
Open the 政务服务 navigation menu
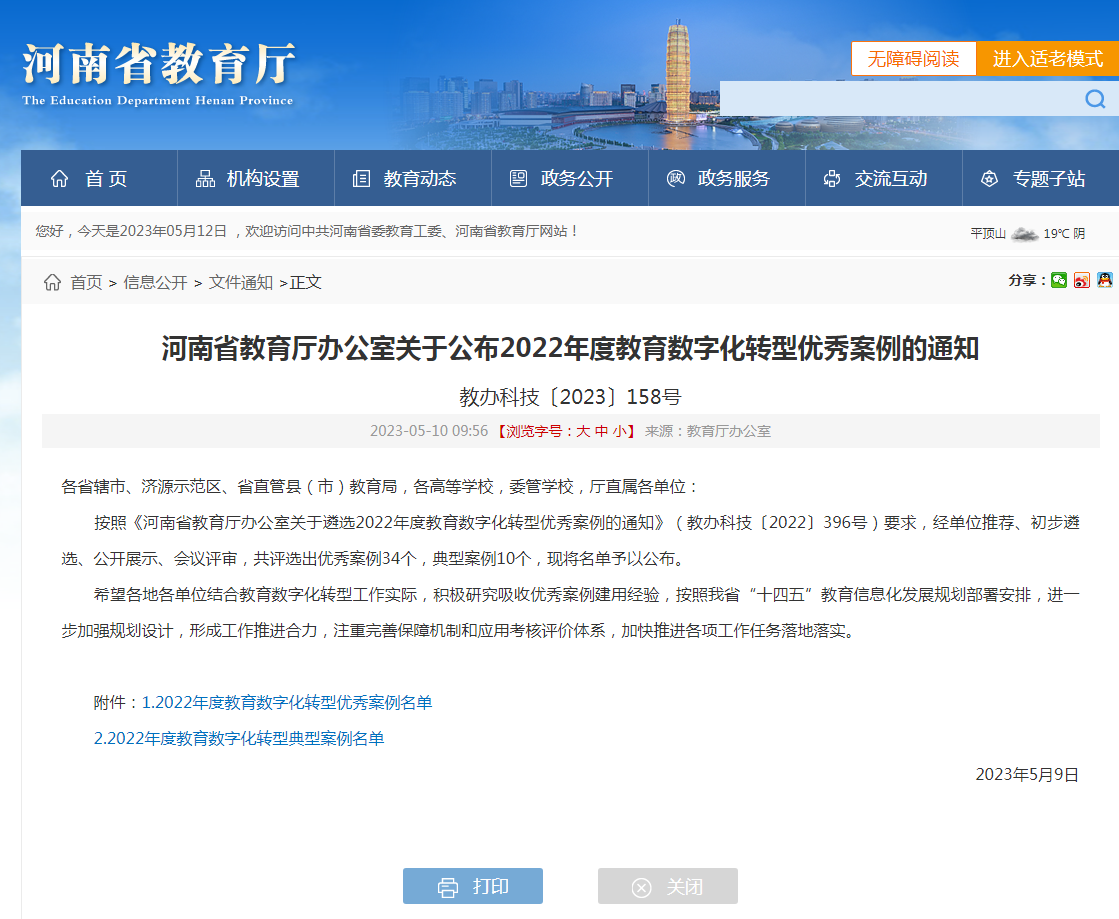tap(726, 178)
